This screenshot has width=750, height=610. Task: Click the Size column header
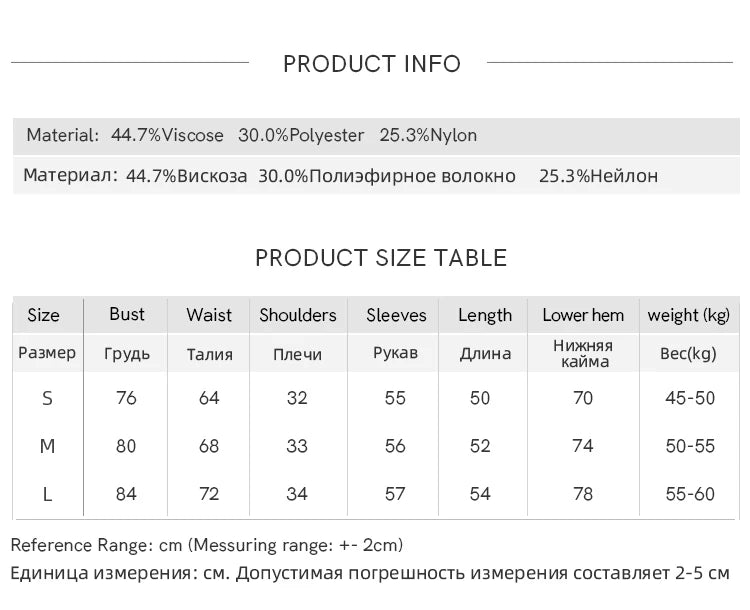click(x=44, y=315)
